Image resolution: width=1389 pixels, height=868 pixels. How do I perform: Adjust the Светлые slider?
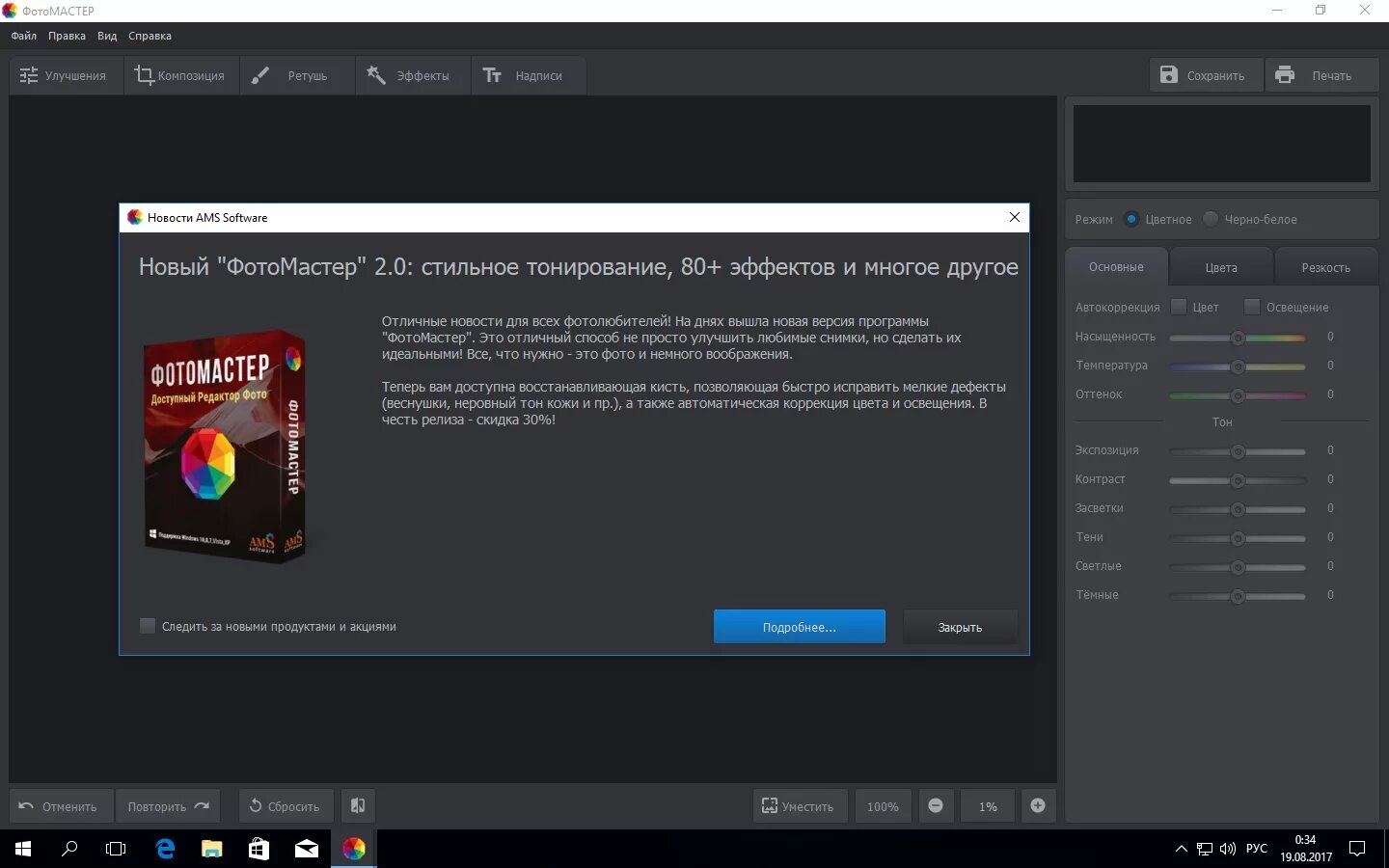coord(1238,567)
